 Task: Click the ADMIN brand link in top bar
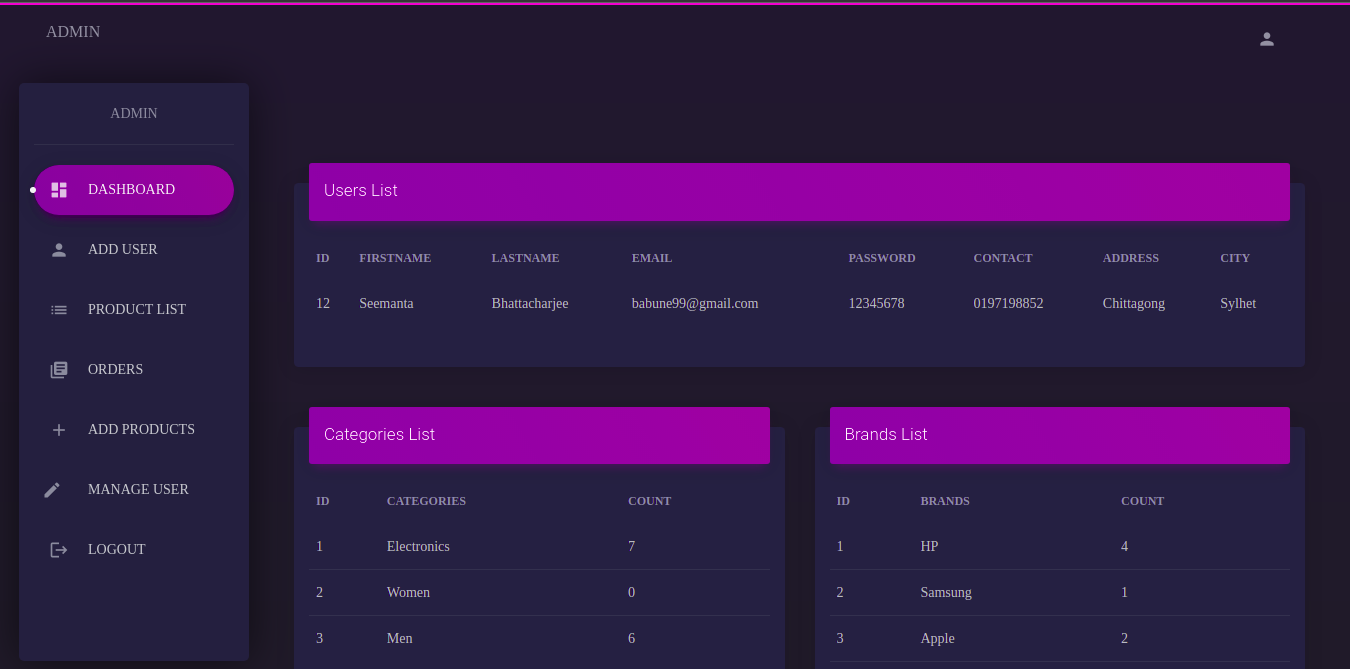[73, 32]
